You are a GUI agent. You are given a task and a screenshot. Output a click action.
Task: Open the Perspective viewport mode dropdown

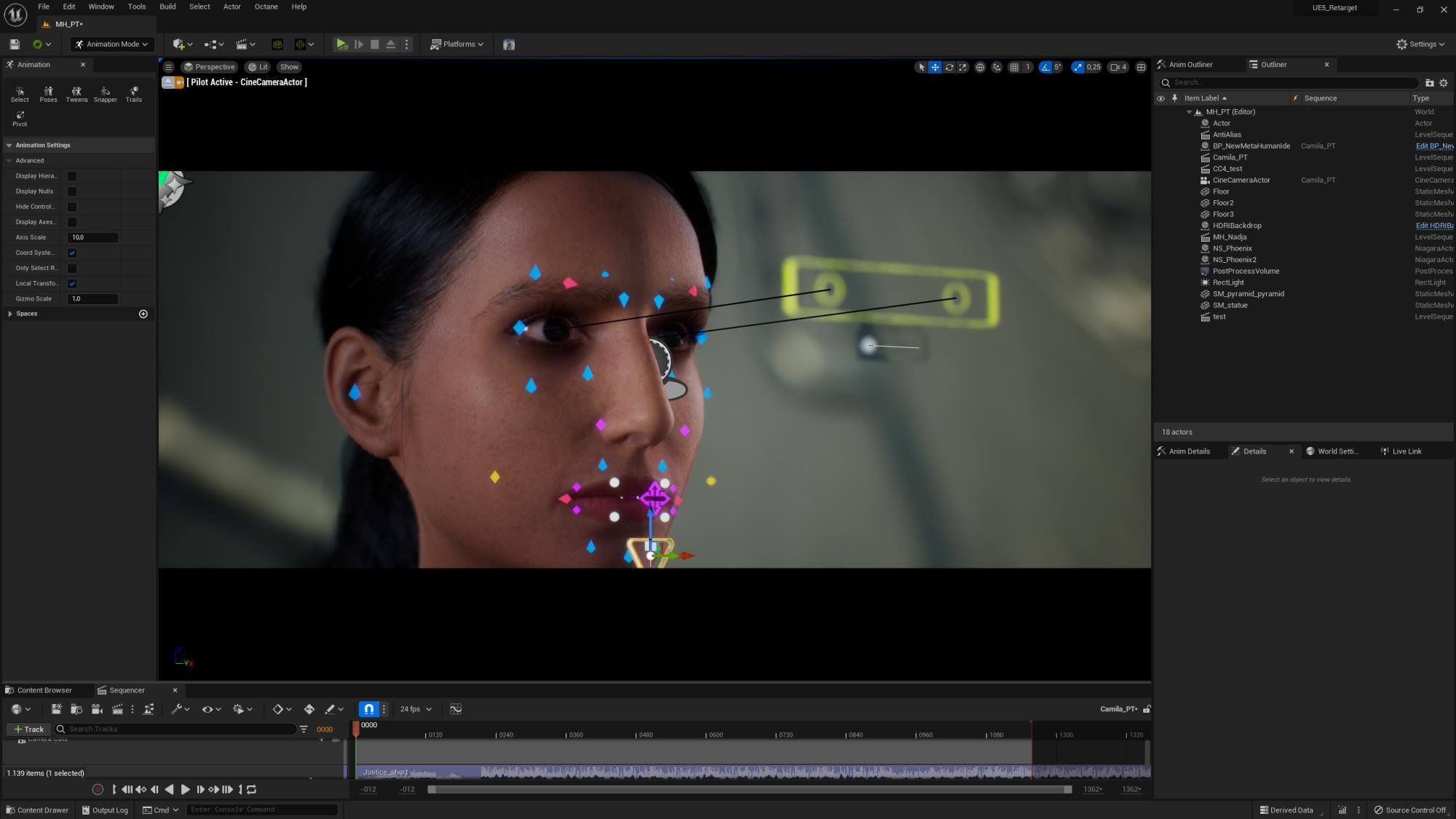[x=209, y=67]
